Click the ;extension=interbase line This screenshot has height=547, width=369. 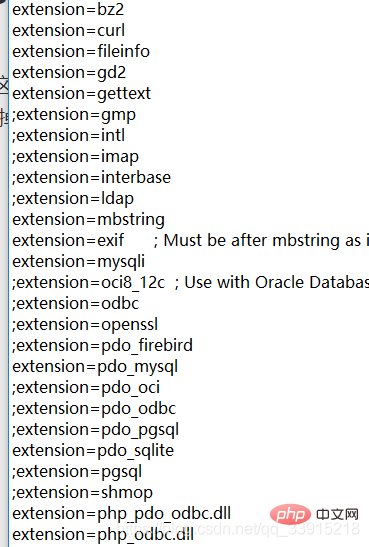92,177
